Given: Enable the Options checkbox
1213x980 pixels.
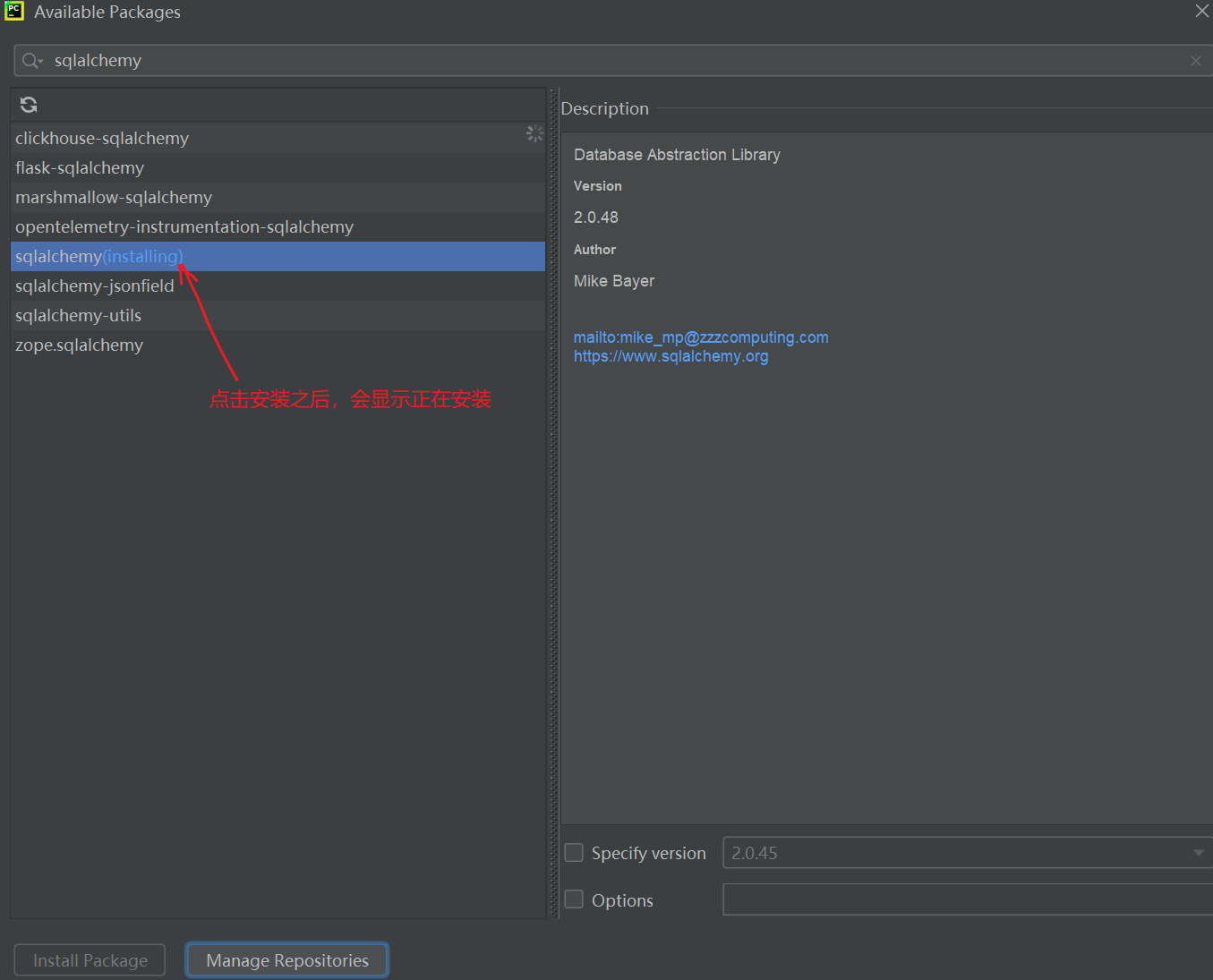Looking at the screenshot, I should [x=574, y=899].
